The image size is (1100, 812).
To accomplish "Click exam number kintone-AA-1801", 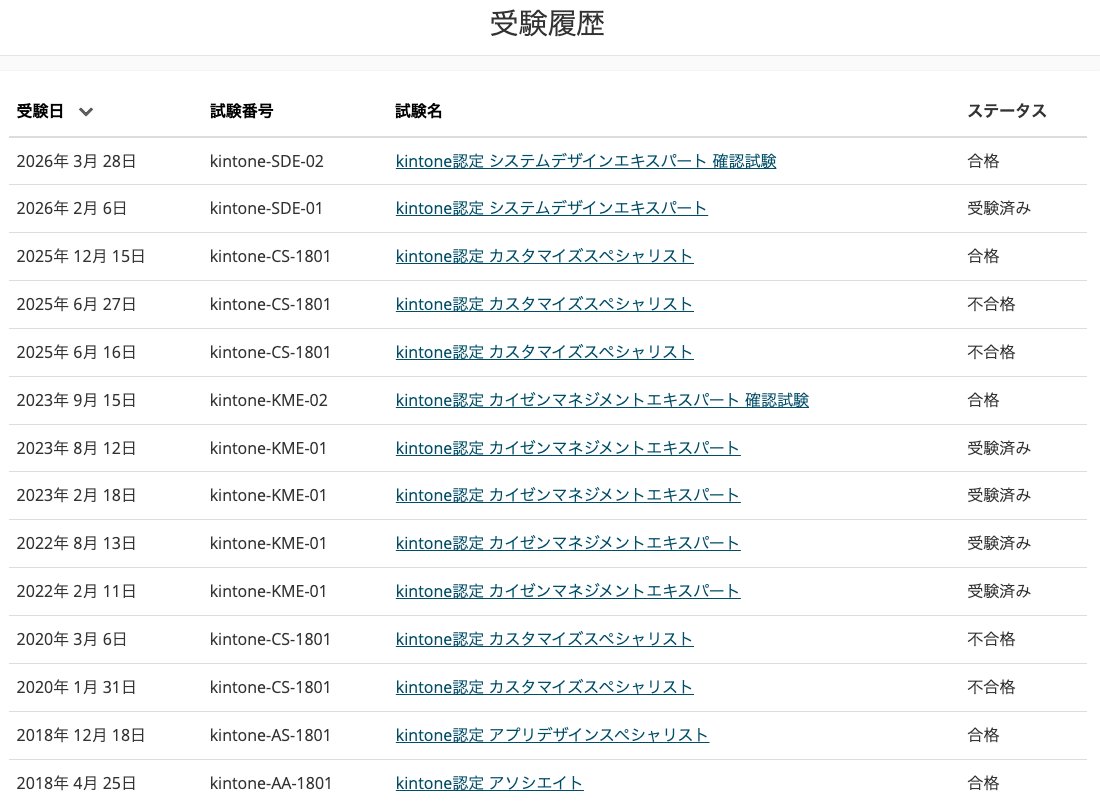I will [x=271, y=783].
